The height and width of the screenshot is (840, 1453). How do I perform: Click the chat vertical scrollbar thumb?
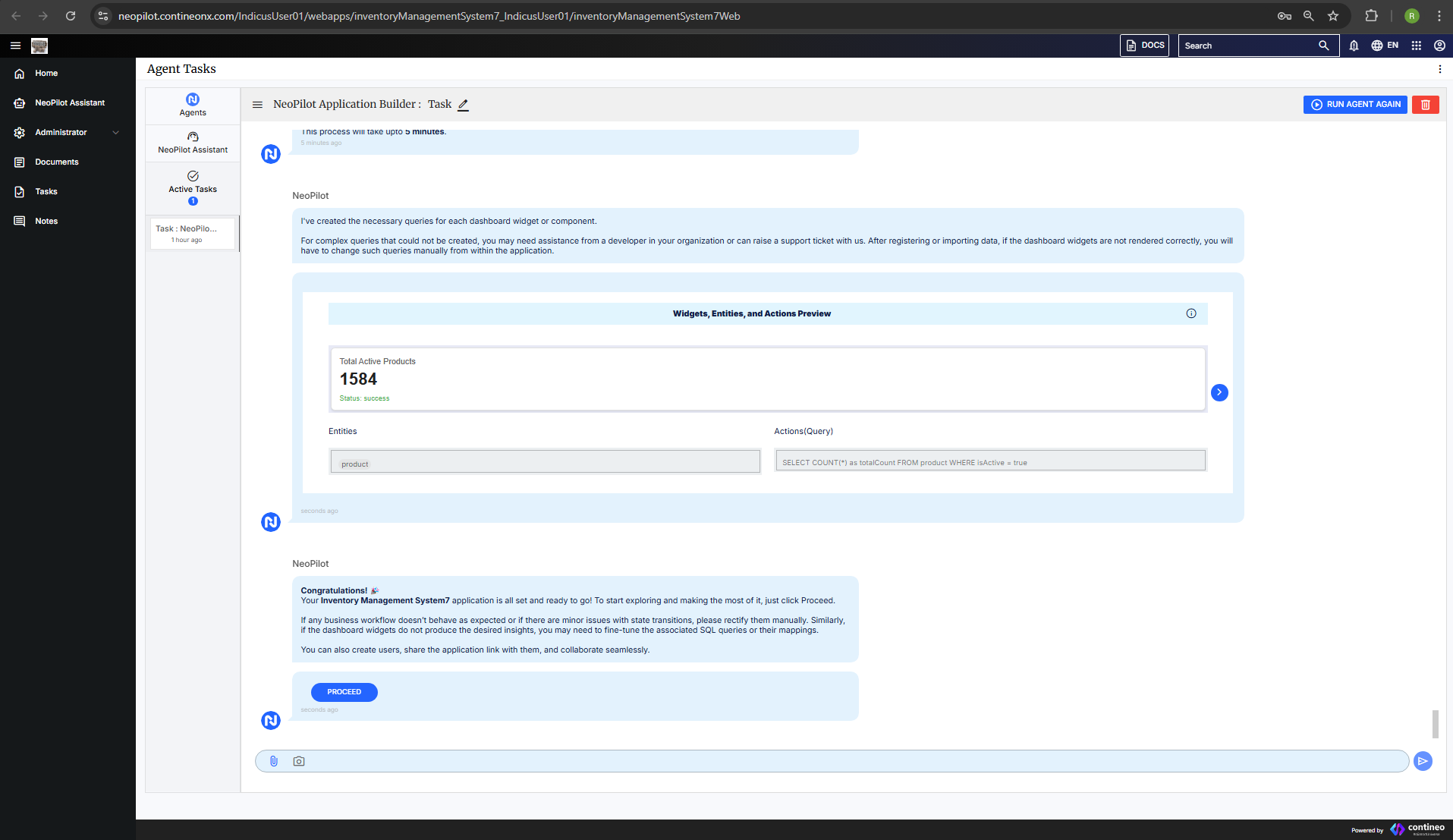(x=1435, y=724)
